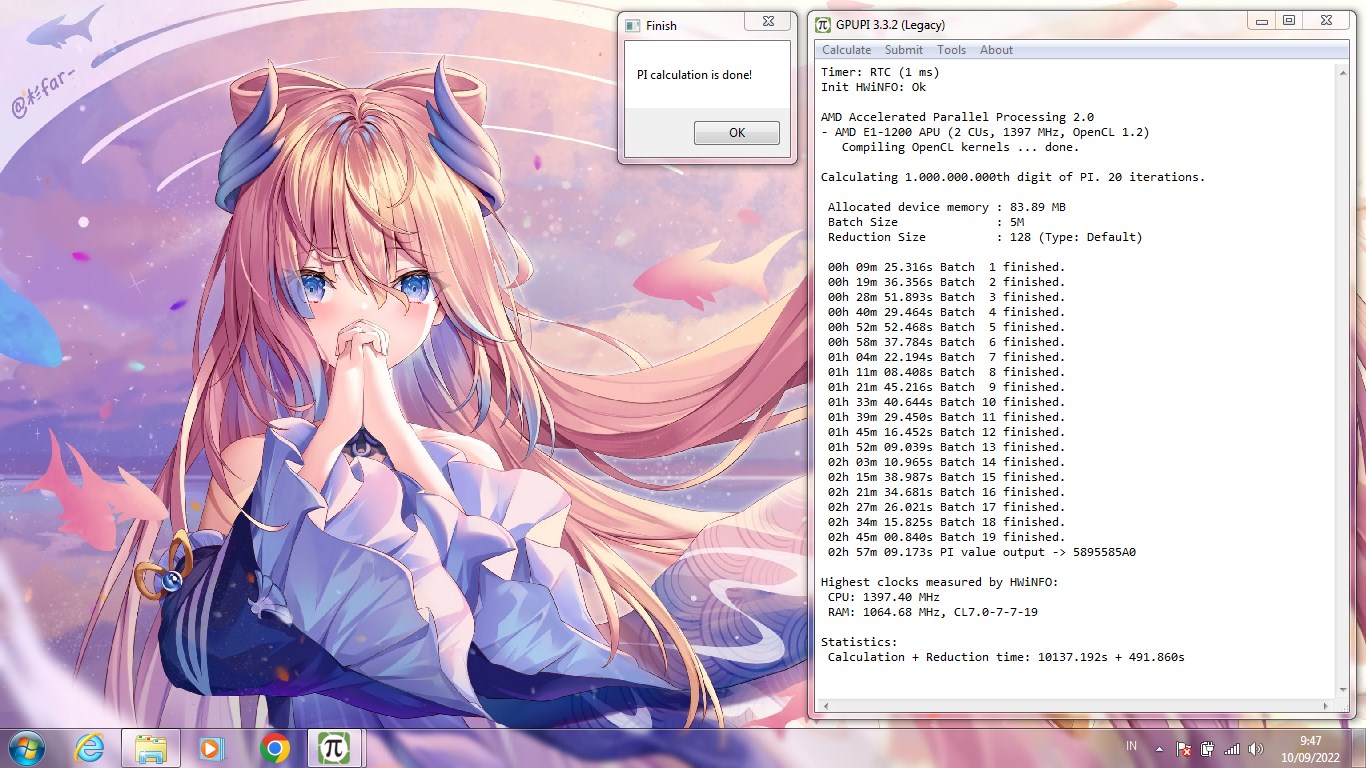
Task: Minimize the GPUPI window
Action: [1263, 20]
